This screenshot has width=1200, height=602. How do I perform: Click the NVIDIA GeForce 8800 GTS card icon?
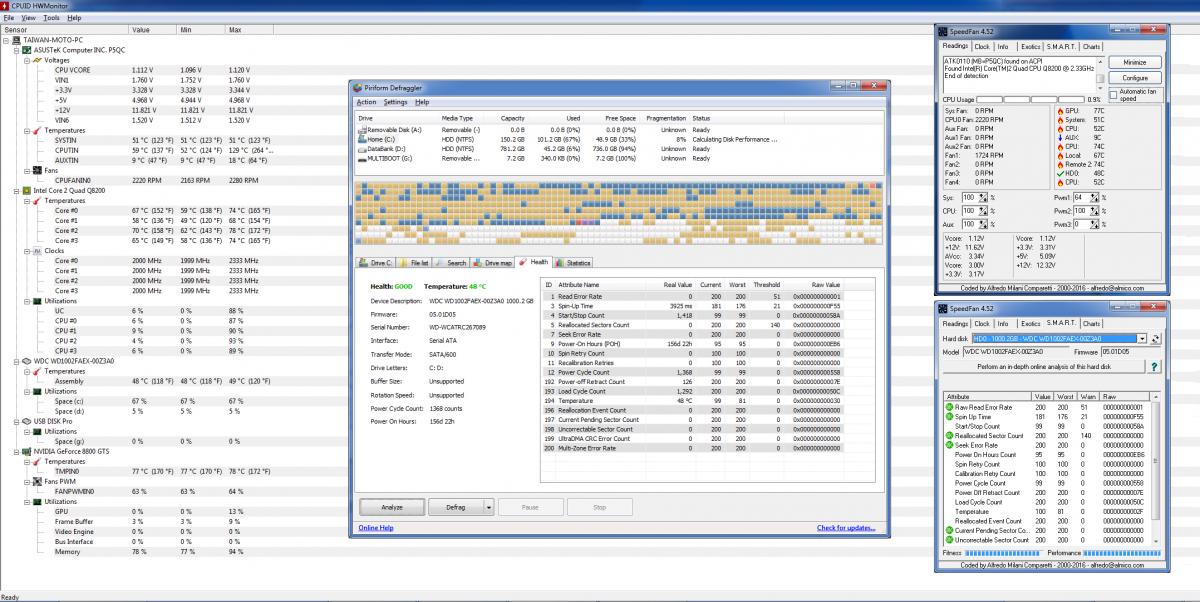point(28,451)
